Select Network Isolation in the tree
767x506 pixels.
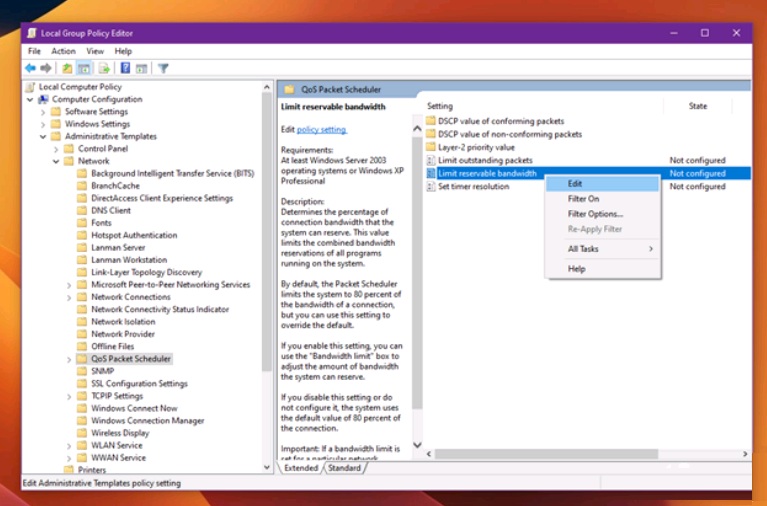click(123, 322)
